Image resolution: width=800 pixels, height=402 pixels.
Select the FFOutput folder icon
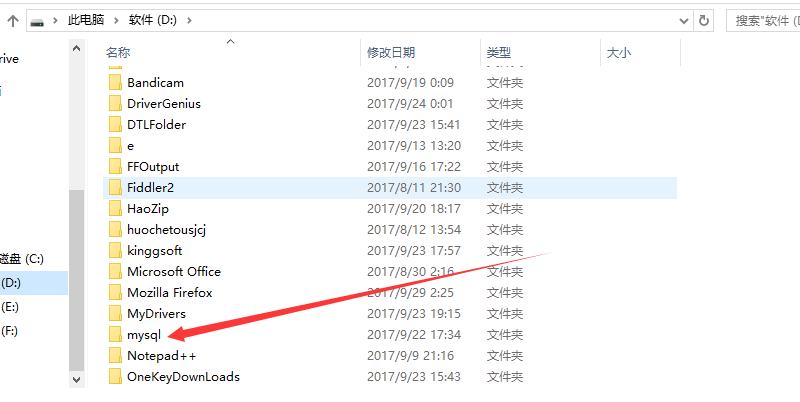115,166
